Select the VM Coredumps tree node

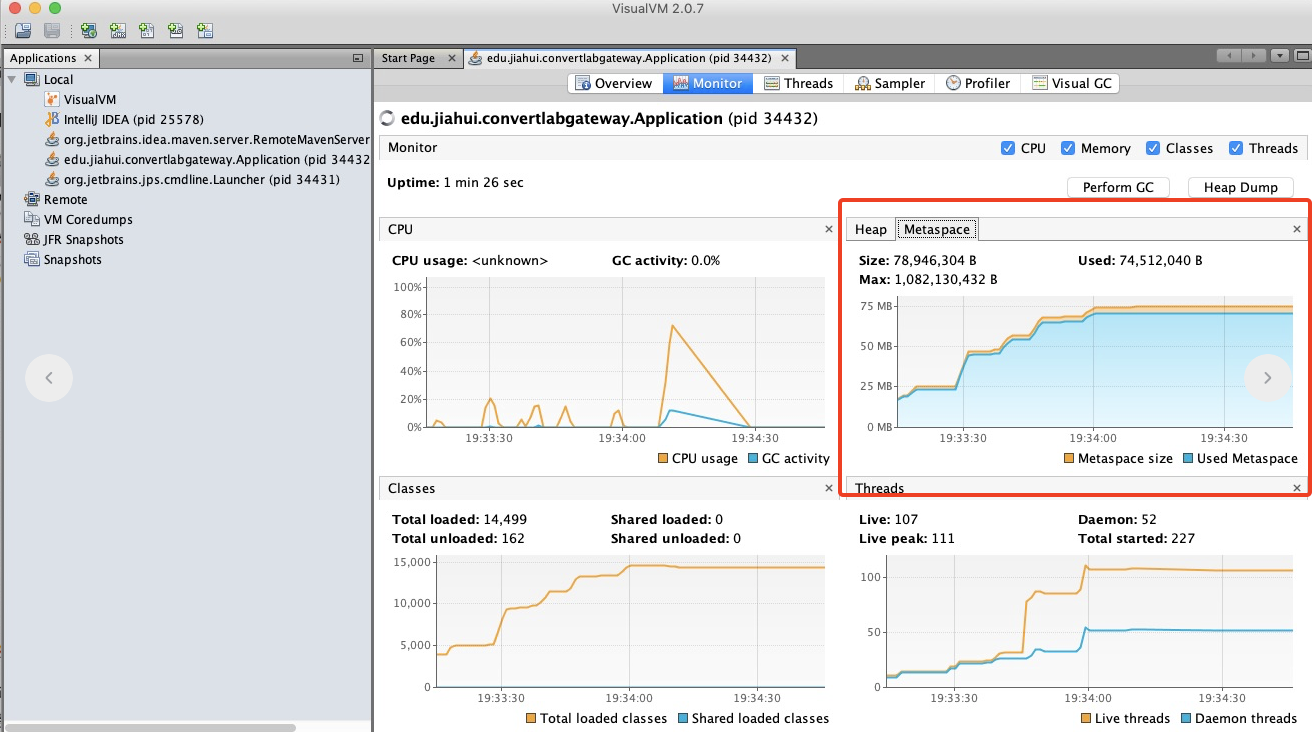(x=88, y=219)
